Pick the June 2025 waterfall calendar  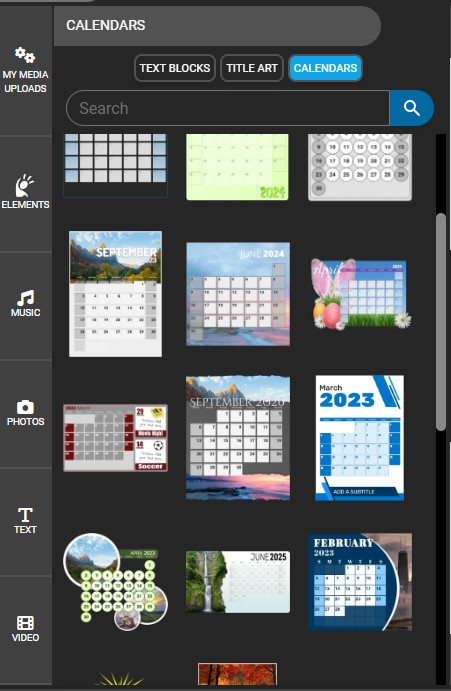[238, 582]
